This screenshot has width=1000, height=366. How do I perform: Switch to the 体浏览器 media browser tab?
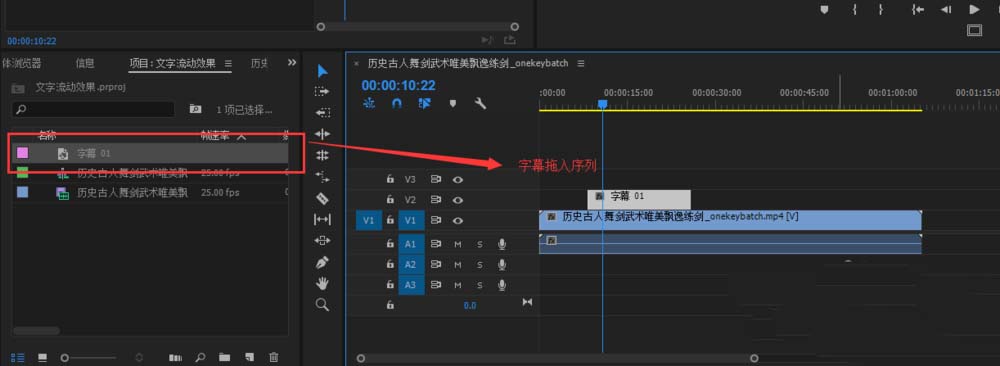point(21,63)
